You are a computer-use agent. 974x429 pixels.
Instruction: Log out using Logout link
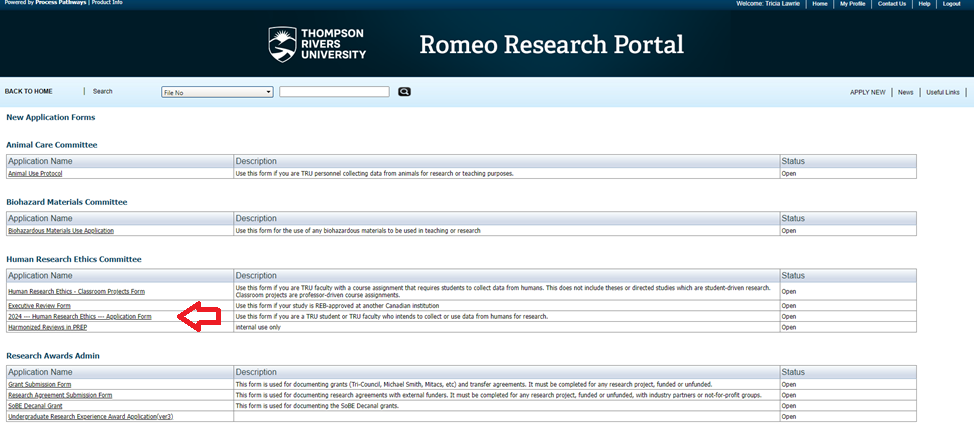[951, 4]
